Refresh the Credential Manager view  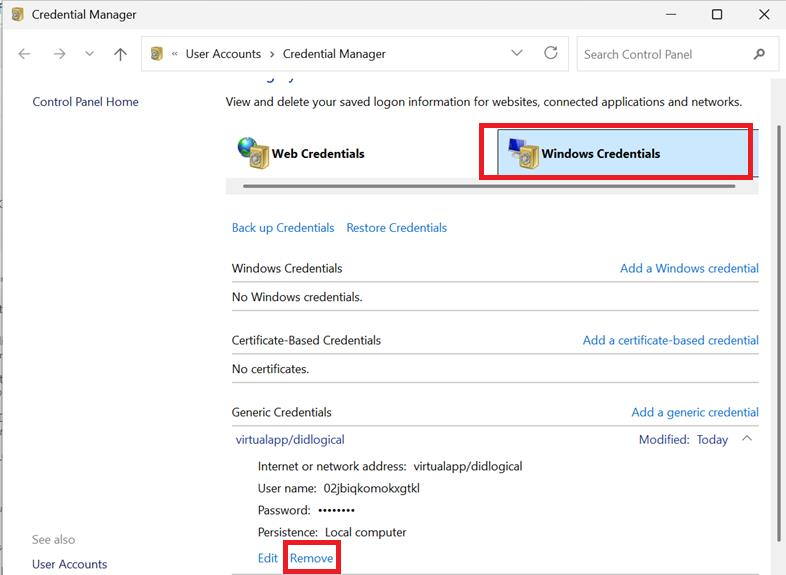point(551,53)
